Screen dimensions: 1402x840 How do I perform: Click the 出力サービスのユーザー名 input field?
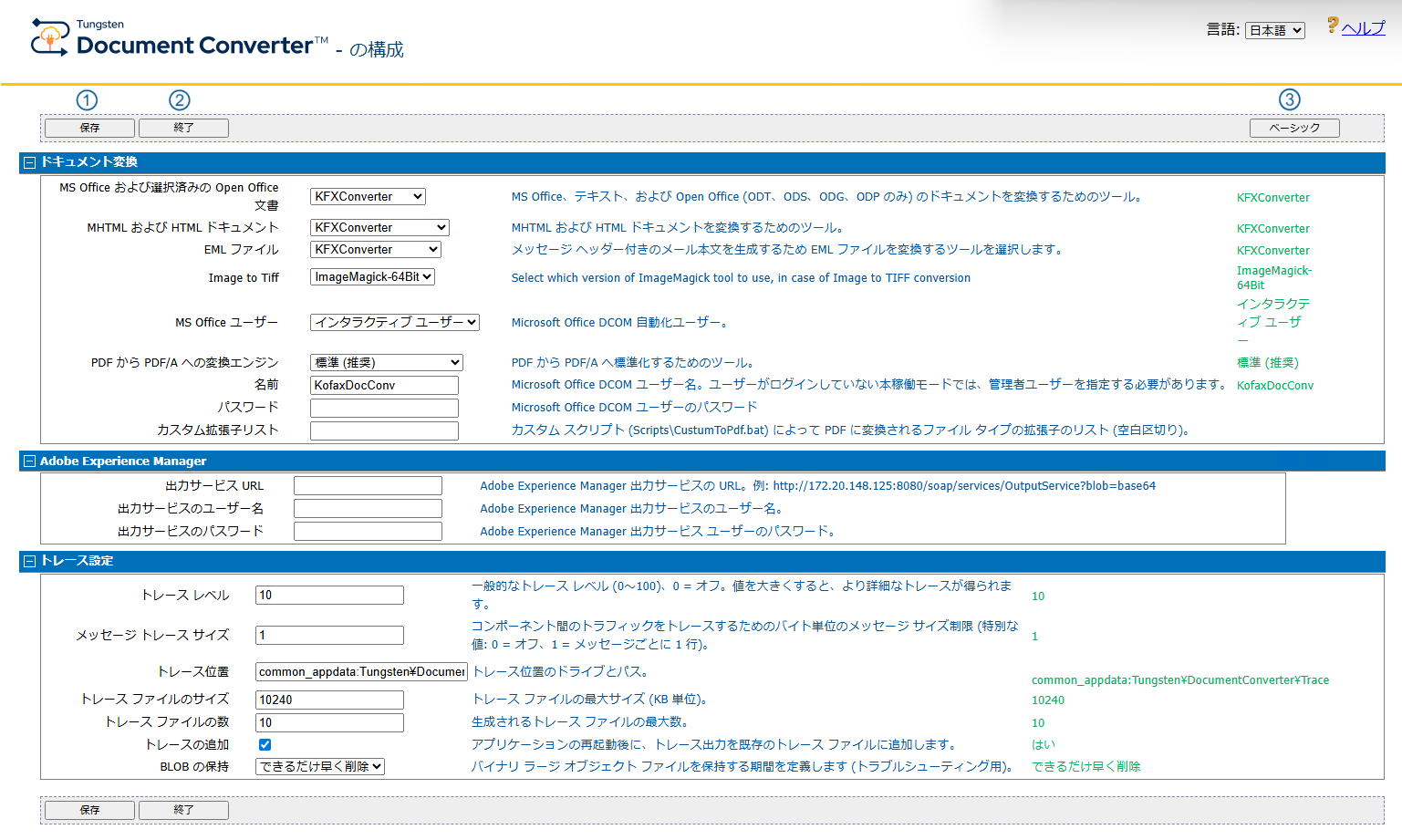pos(368,508)
